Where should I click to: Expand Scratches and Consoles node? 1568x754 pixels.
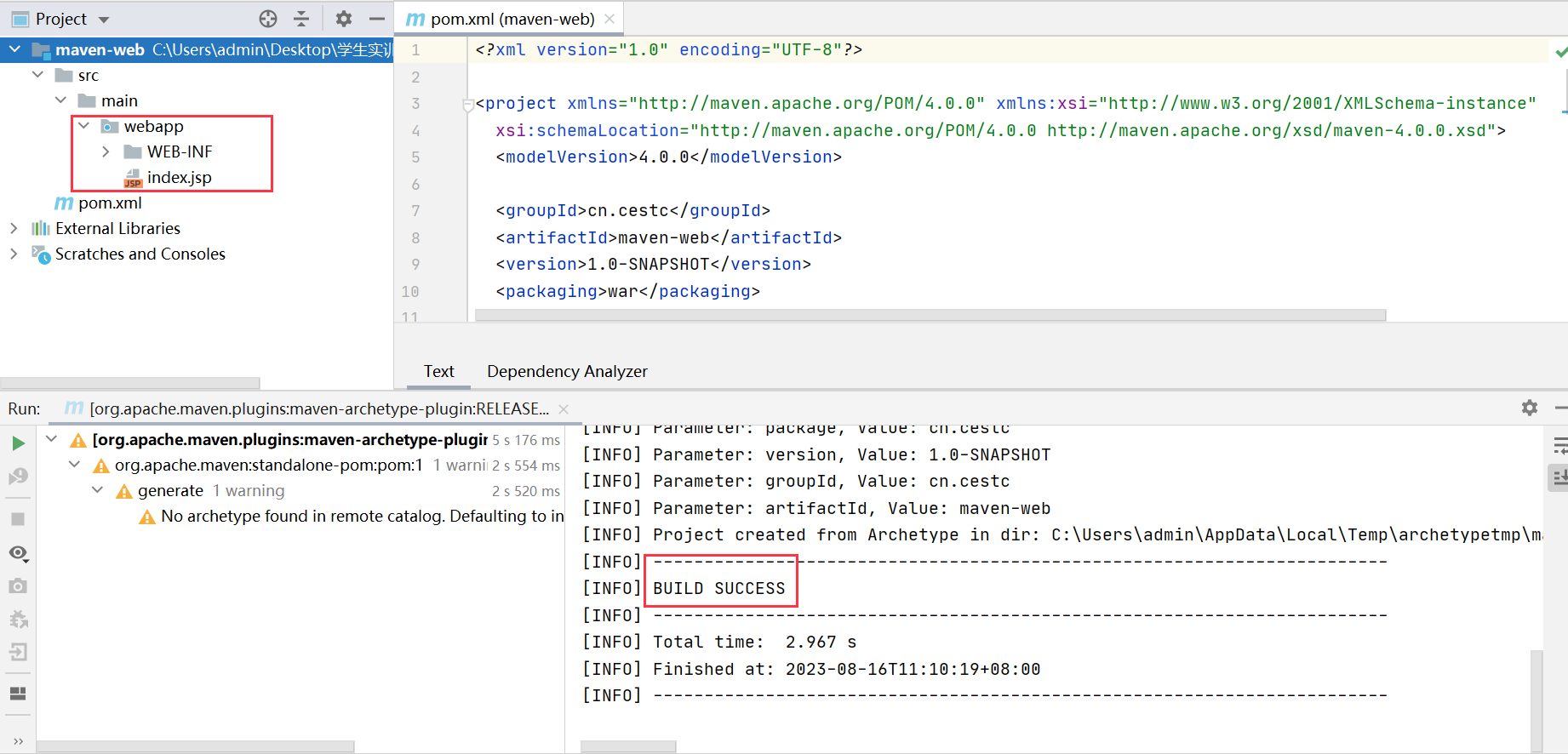(x=14, y=254)
